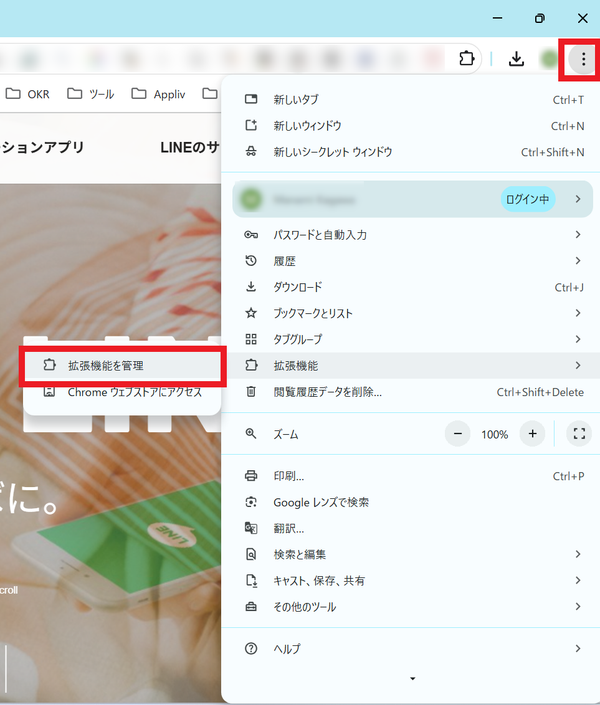
Task: Click the search-and-edit page icon
Action: point(251,554)
